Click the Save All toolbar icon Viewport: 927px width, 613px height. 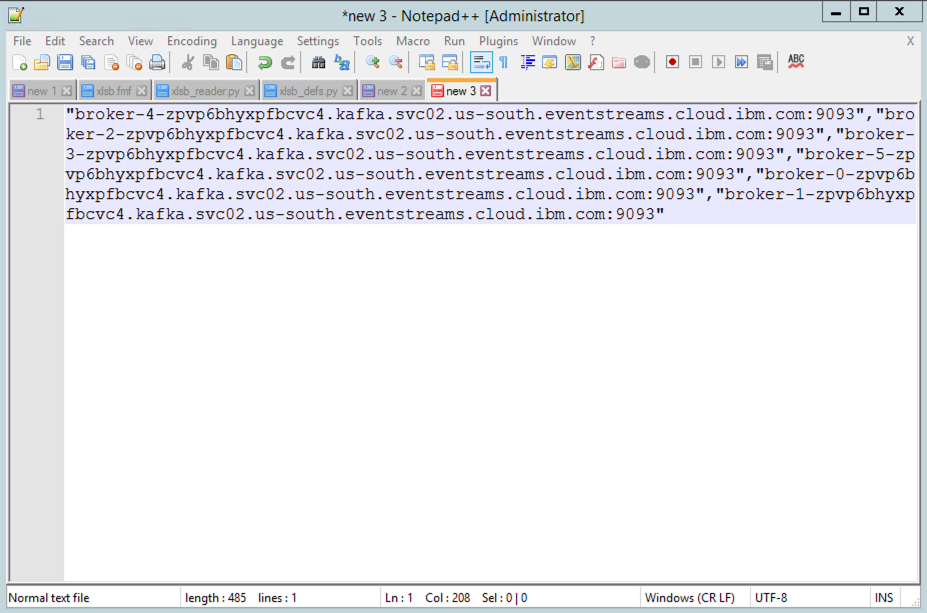(x=88, y=62)
